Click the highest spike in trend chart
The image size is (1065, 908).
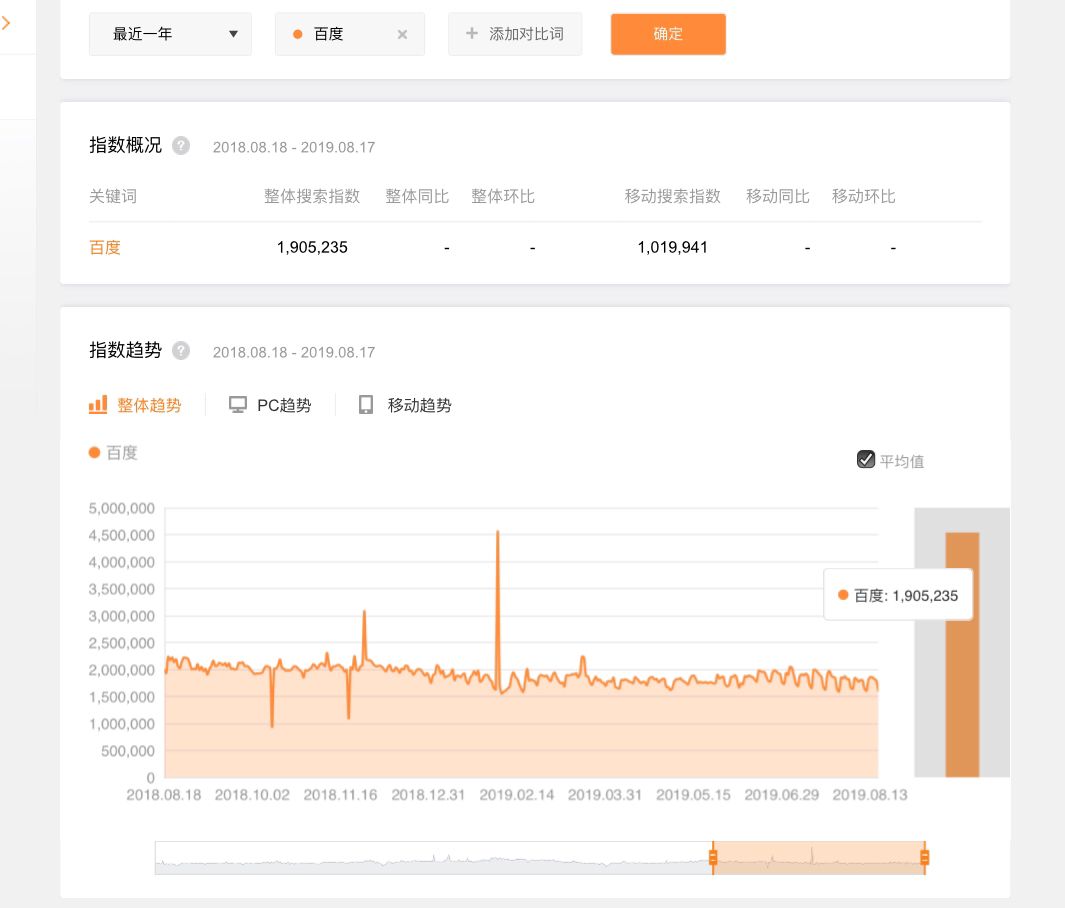pyautogui.click(x=497, y=534)
